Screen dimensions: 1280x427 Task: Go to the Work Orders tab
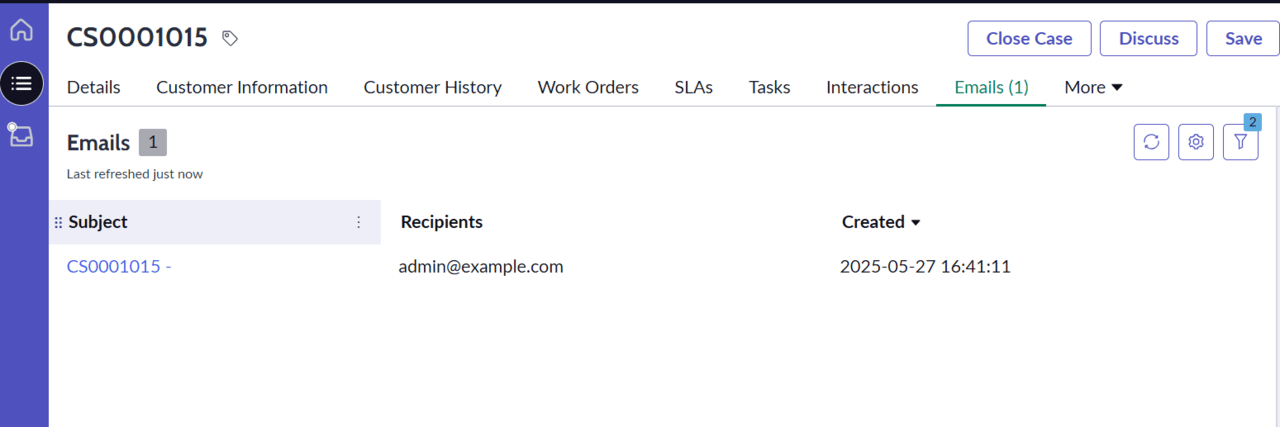point(588,87)
